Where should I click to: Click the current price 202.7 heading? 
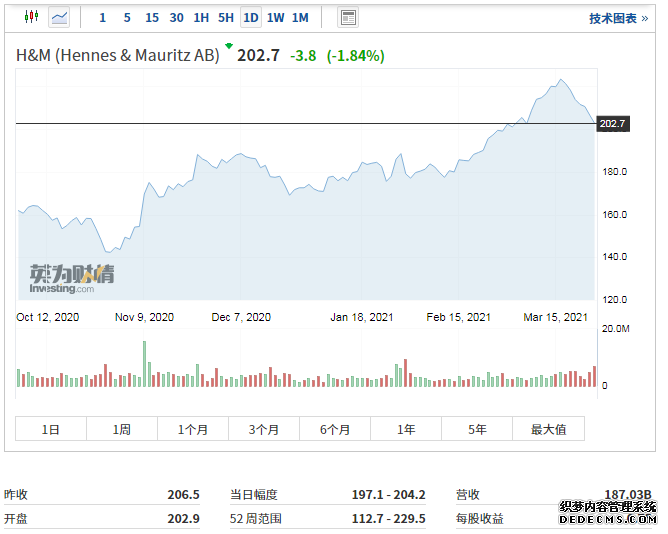coord(258,55)
